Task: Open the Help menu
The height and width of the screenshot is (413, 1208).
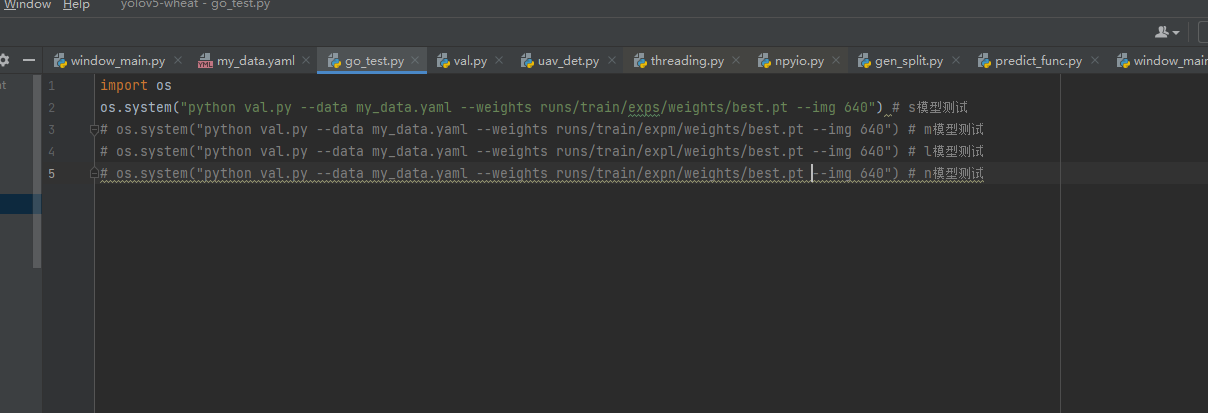Action: coord(76,5)
